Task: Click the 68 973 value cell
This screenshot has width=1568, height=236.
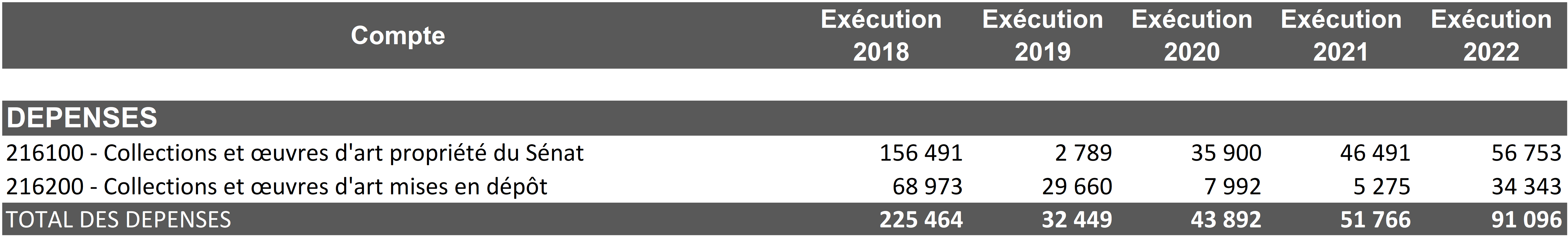Action: 927,187
